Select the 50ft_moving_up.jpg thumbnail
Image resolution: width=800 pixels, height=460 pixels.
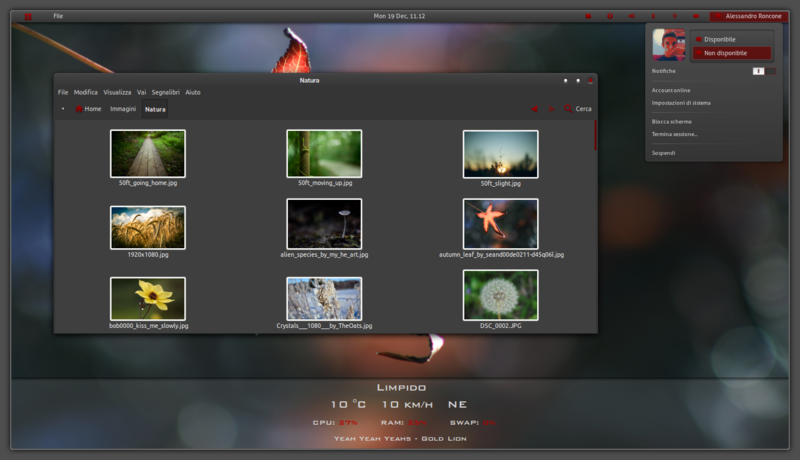coord(324,154)
